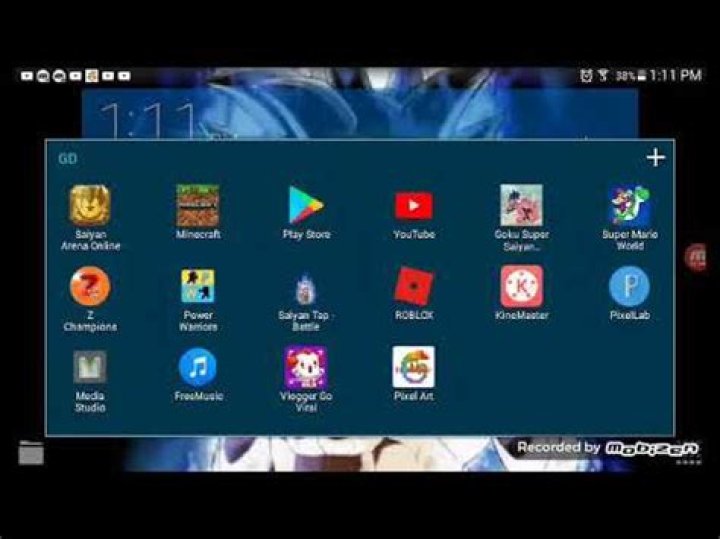Launch the FreeMusic app
This screenshot has width=720, height=539.
pos(198,368)
